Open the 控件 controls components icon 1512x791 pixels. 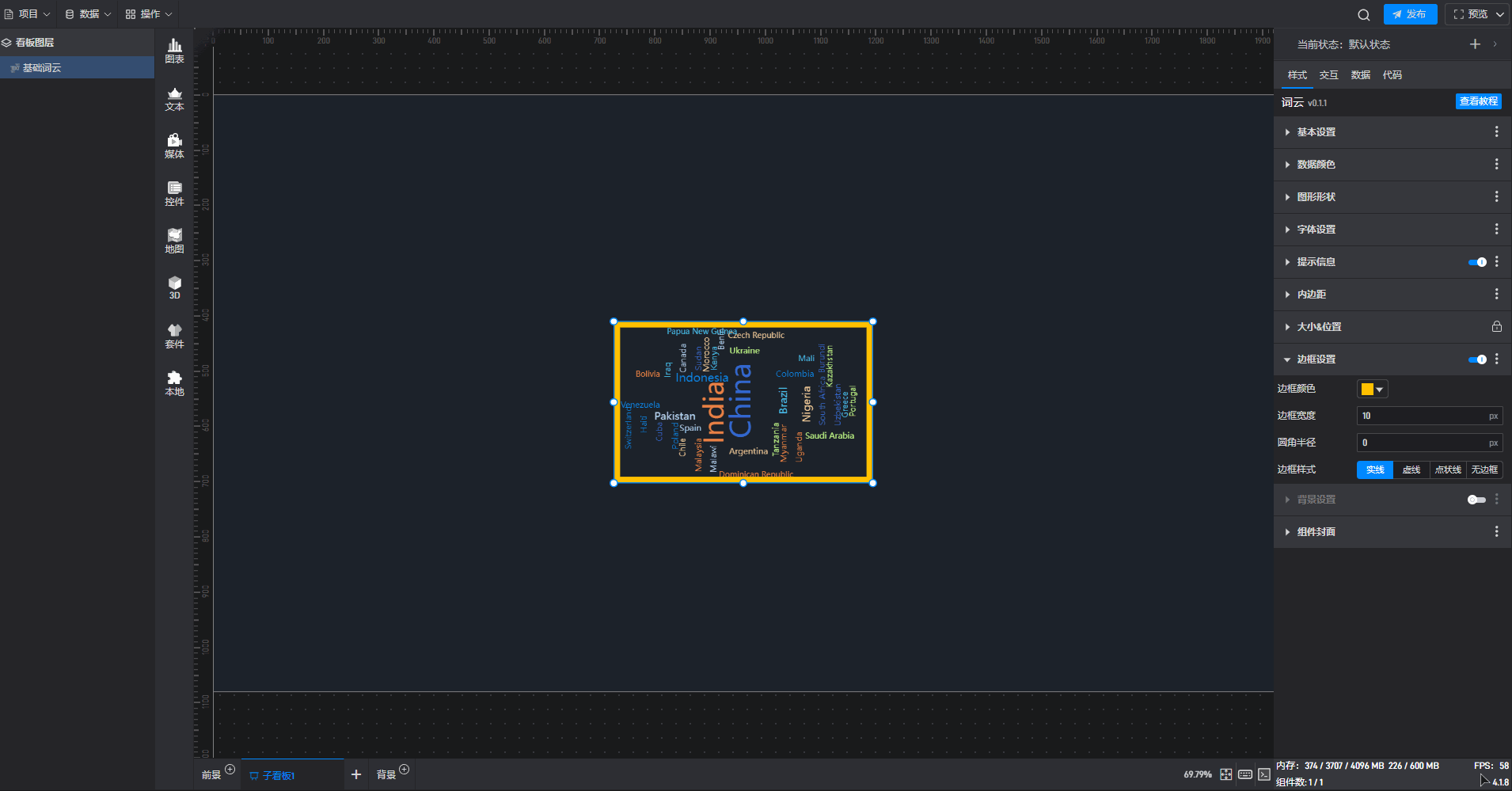pyautogui.click(x=174, y=193)
